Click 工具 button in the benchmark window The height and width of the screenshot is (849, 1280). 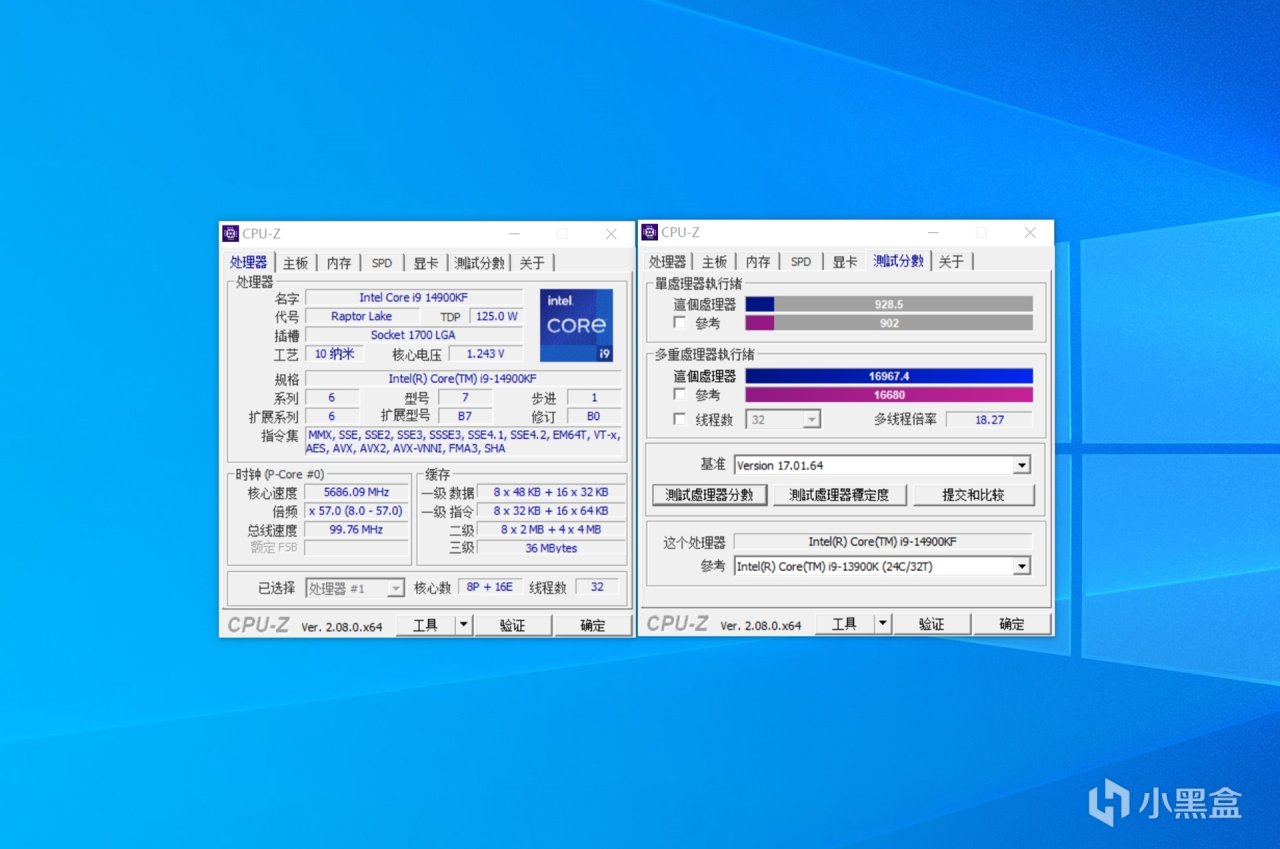click(x=844, y=624)
